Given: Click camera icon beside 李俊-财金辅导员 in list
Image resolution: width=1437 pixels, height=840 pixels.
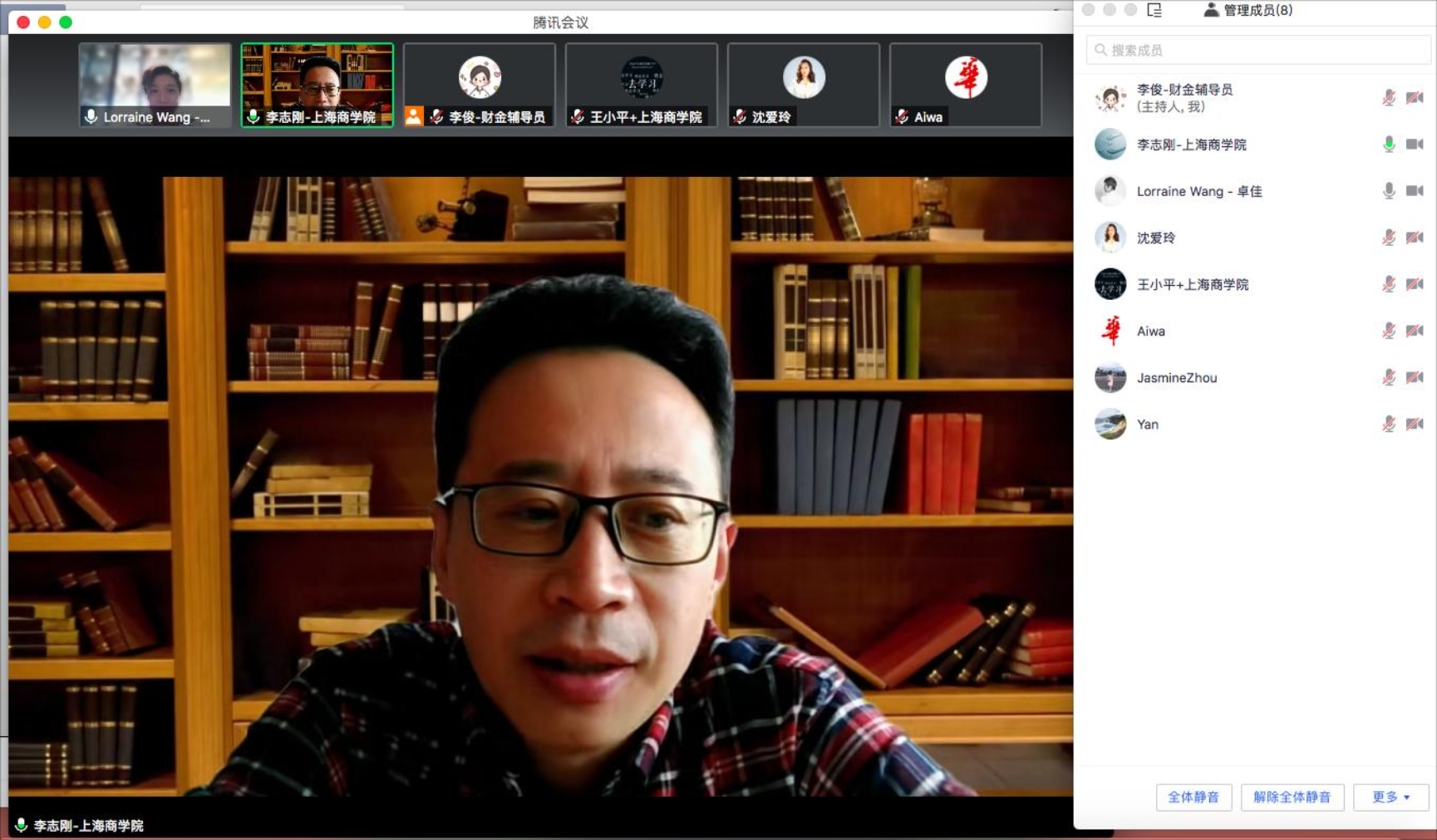Looking at the screenshot, I should (x=1415, y=98).
